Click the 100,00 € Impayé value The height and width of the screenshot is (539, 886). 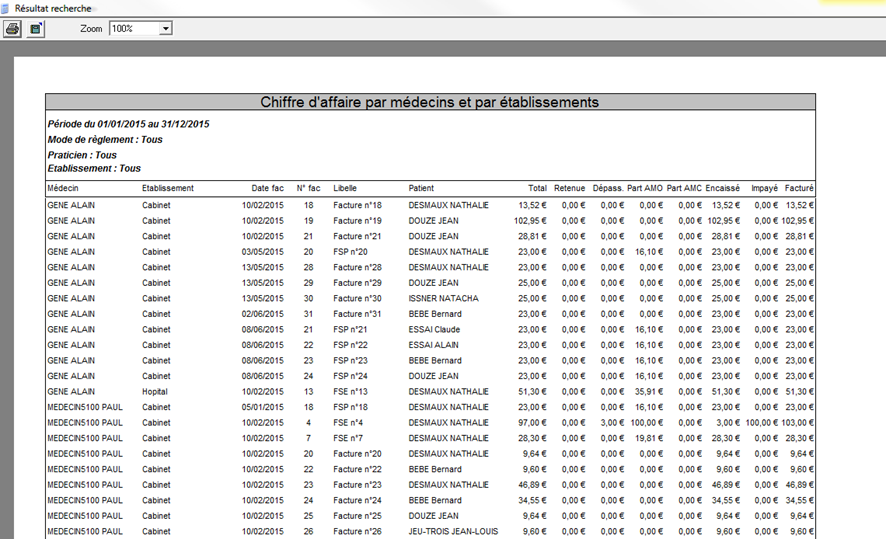[762, 423]
